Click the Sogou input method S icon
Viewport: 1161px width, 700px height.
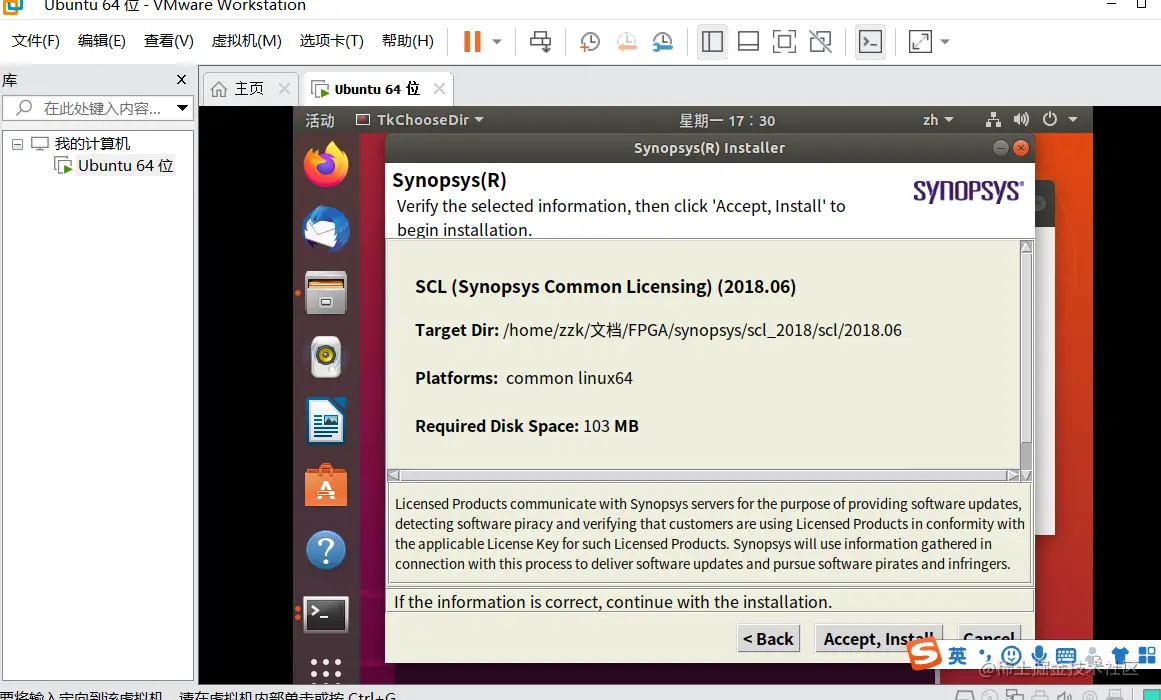coord(924,656)
